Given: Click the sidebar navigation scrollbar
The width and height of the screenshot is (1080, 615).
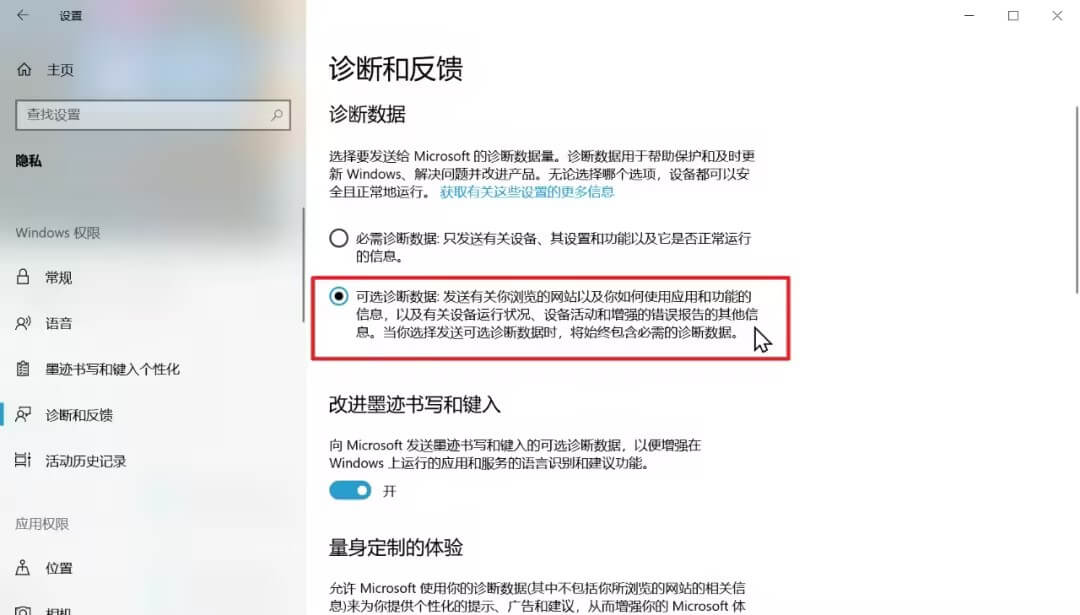Looking at the screenshot, I should 303,265.
